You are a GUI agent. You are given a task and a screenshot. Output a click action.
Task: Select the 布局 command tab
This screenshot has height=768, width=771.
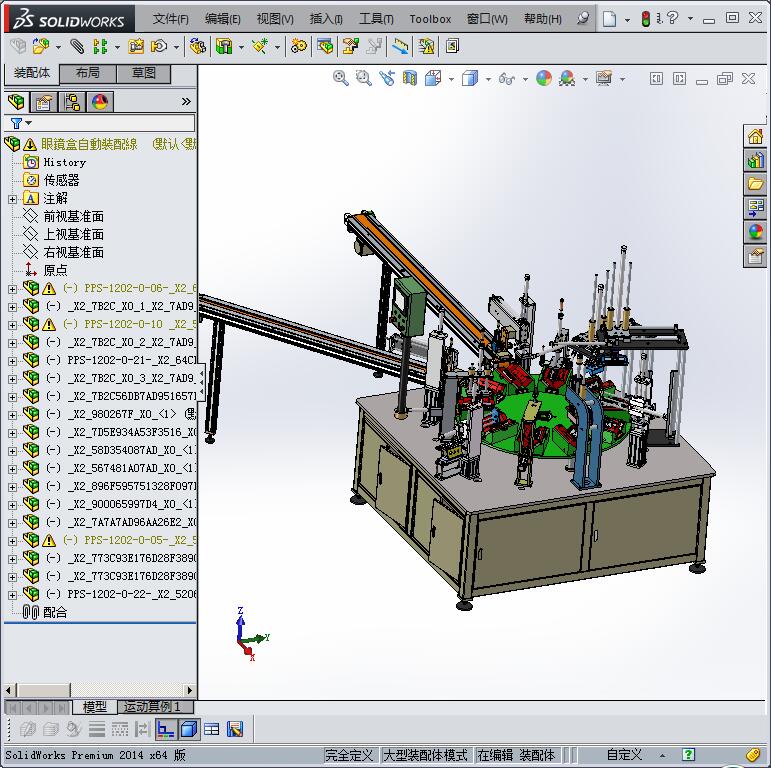click(88, 73)
